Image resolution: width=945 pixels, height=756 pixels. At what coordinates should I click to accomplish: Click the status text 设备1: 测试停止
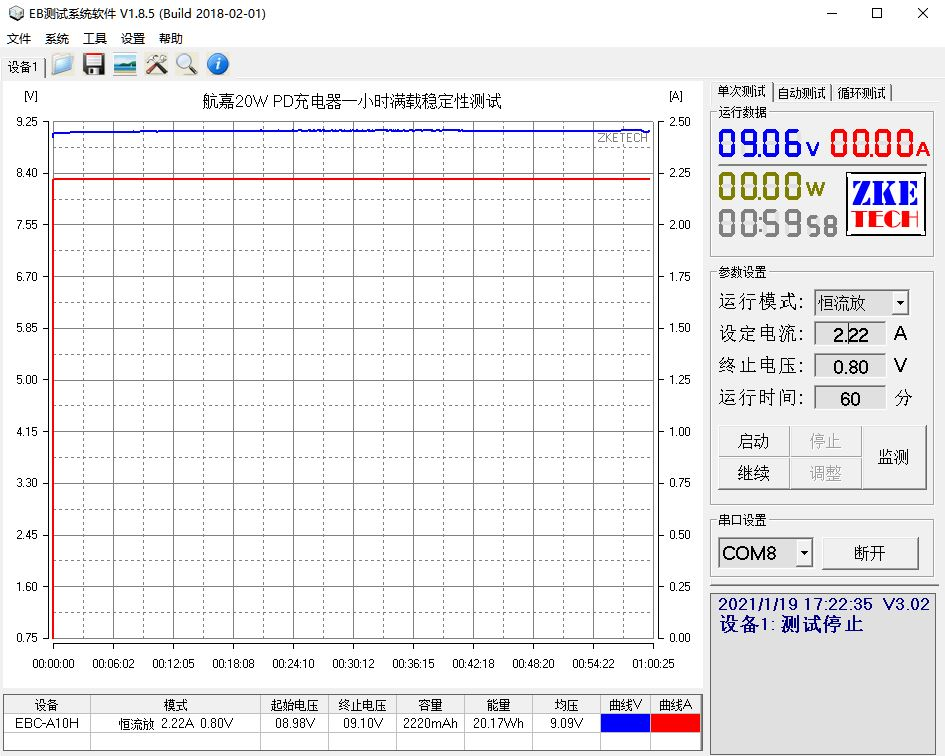(x=791, y=624)
